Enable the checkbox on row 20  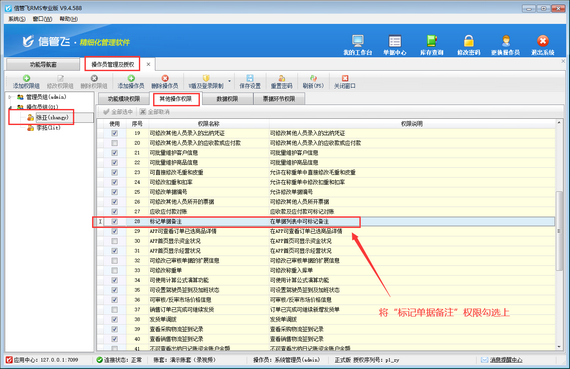[x=115, y=143]
